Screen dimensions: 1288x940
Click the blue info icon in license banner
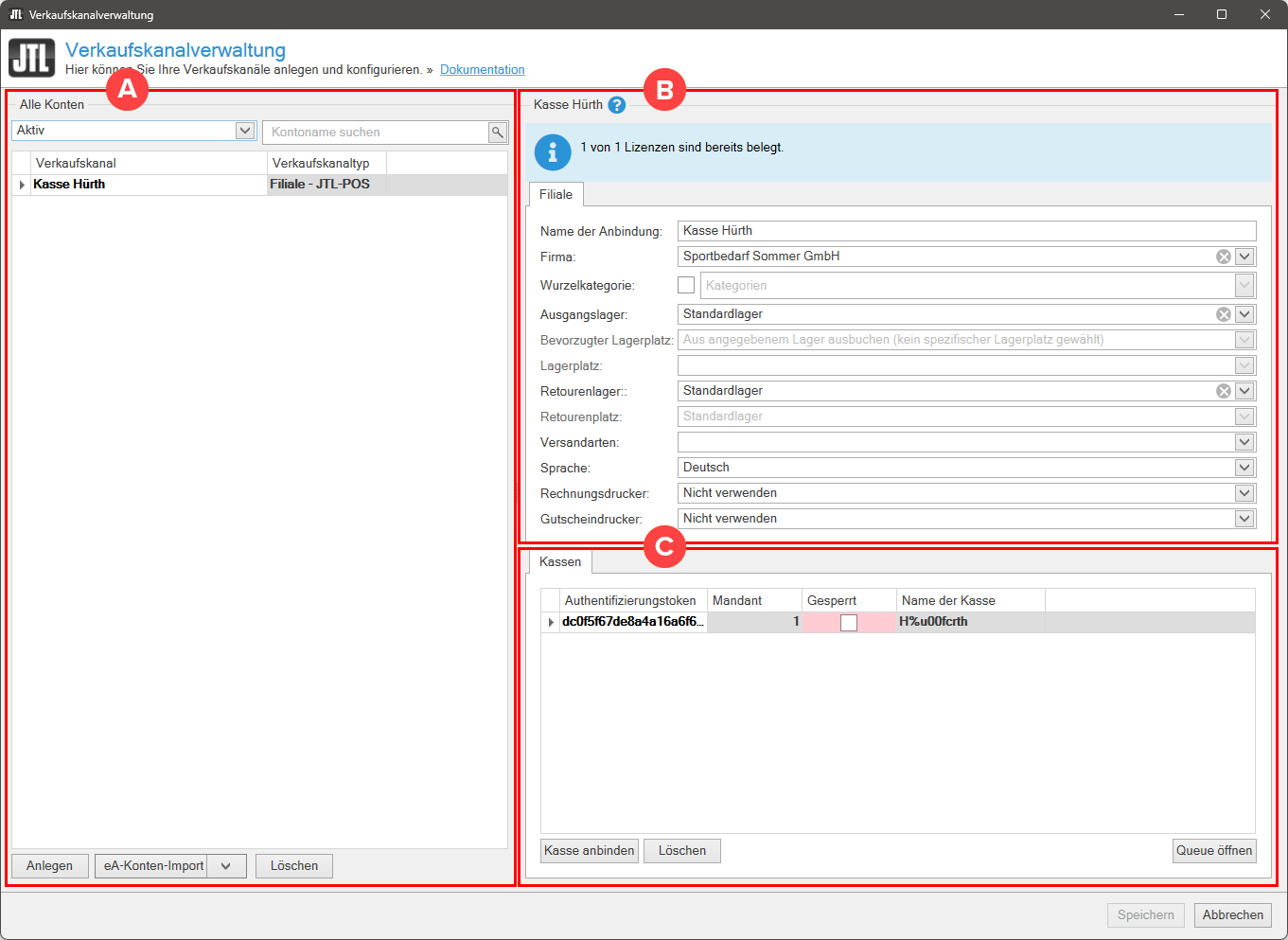pos(553,152)
